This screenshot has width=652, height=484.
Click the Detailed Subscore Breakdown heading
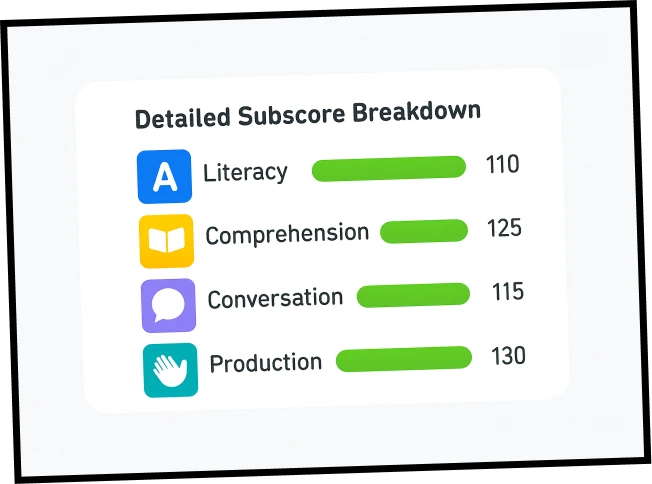click(308, 114)
